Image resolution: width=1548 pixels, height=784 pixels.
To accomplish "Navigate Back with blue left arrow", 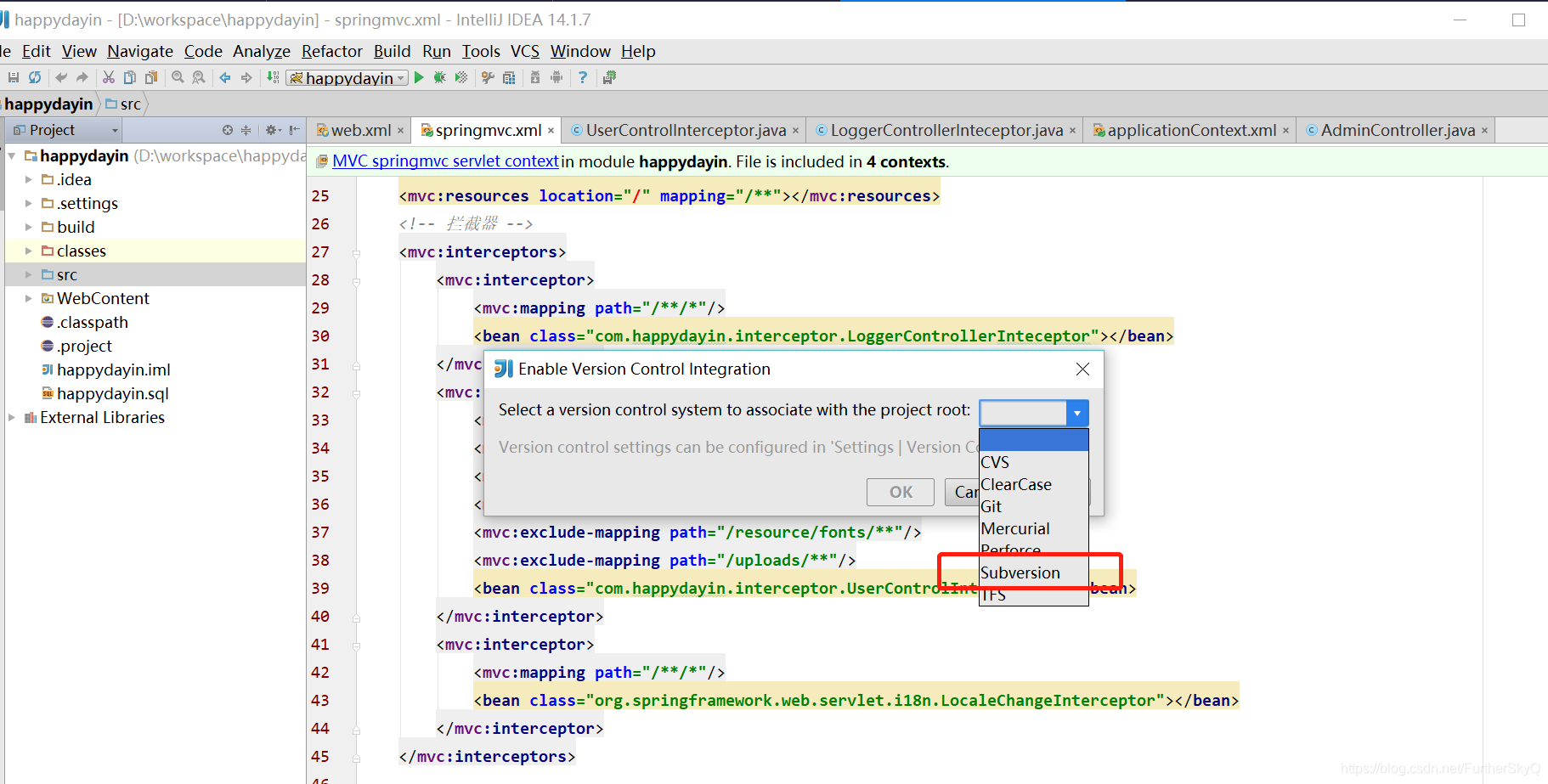I will point(225,77).
